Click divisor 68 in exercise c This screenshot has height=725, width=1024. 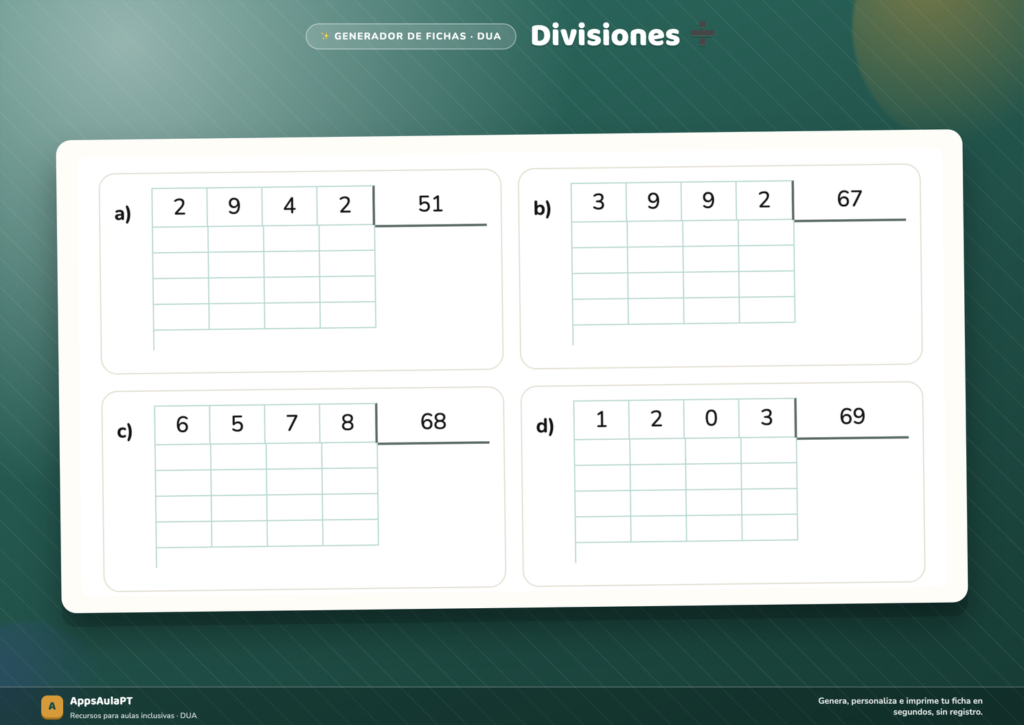click(433, 421)
